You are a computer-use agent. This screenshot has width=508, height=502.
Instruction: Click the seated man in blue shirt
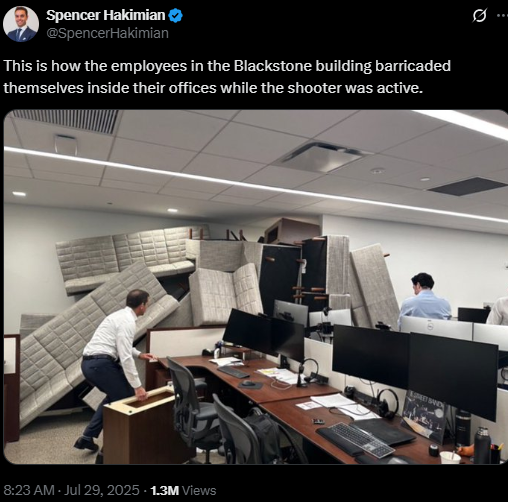(x=425, y=298)
